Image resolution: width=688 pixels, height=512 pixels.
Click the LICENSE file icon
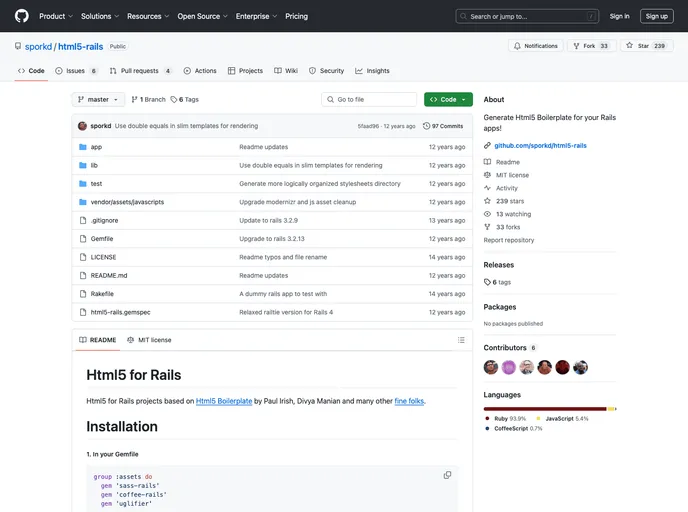[x=83, y=258]
